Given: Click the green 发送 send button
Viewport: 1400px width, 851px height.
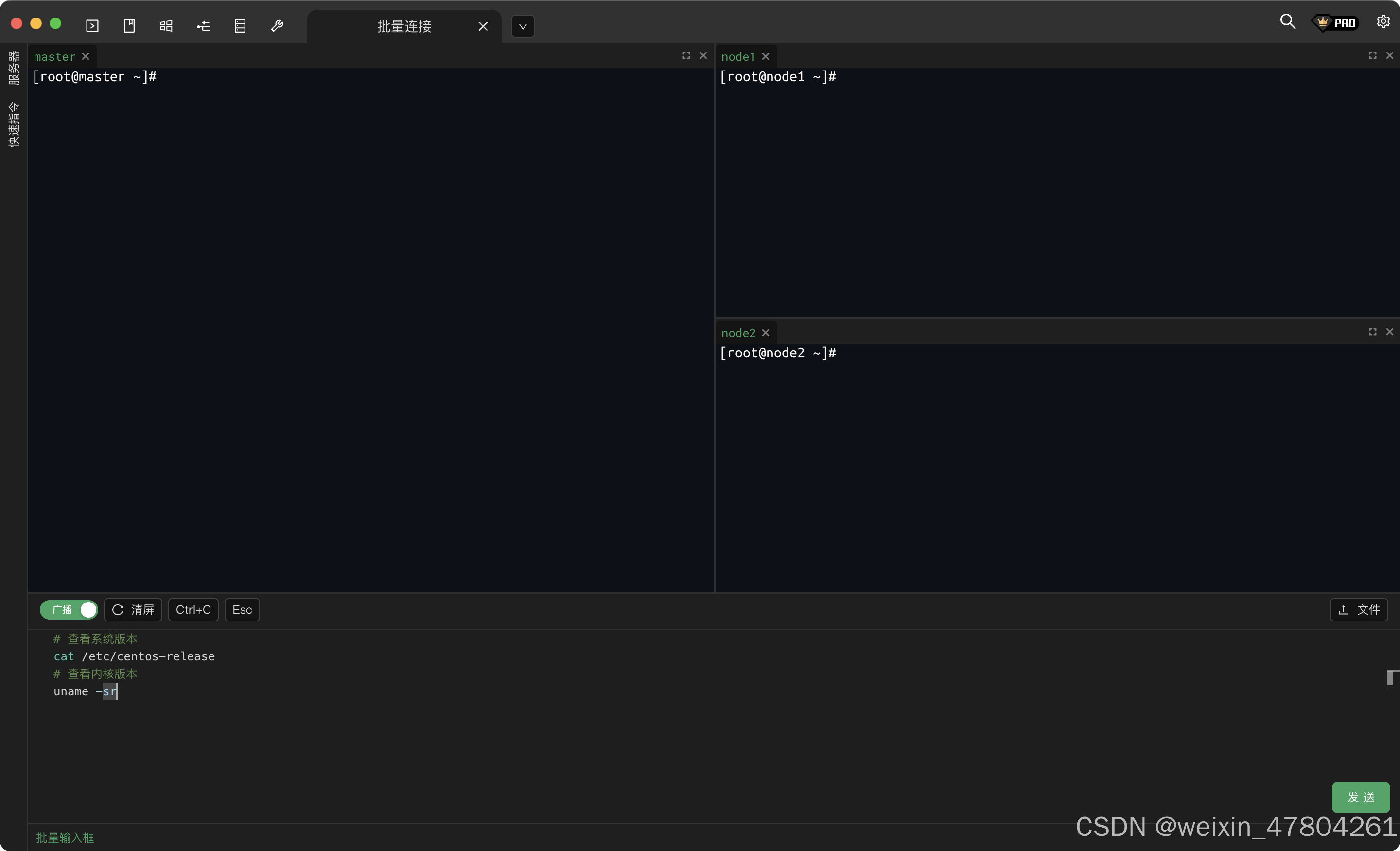Looking at the screenshot, I should [x=1360, y=797].
